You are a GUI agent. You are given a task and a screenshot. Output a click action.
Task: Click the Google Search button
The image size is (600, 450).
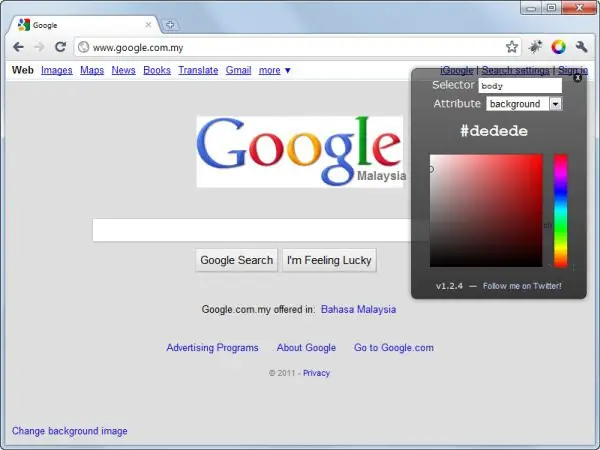point(236,260)
